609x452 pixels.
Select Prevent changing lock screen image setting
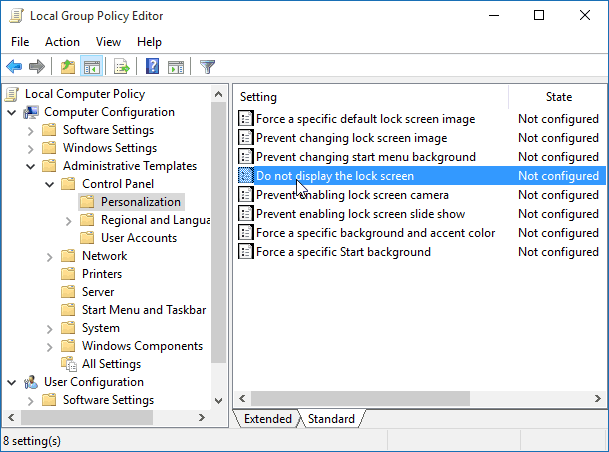tap(351, 137)
